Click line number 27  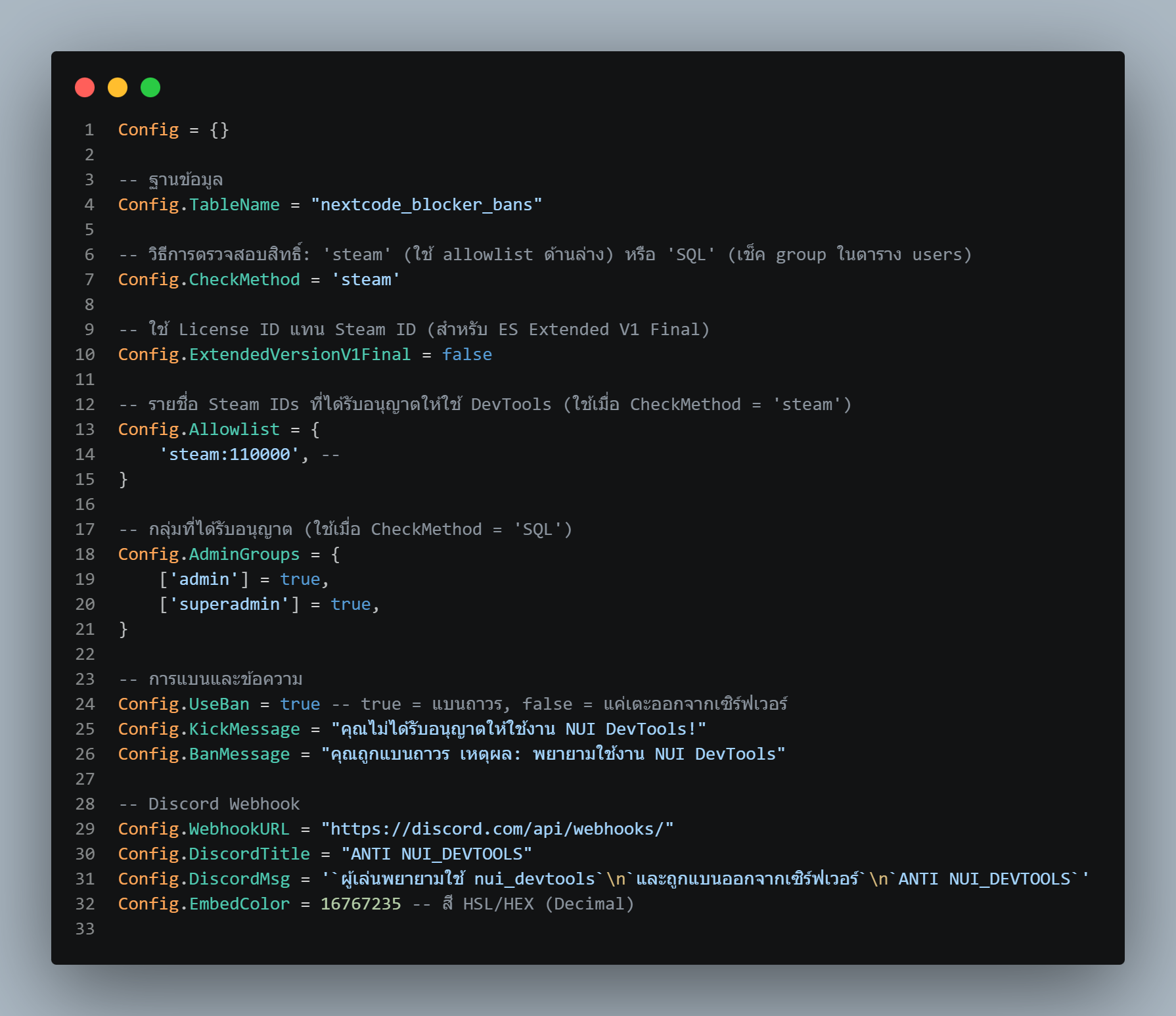point(85,779)
